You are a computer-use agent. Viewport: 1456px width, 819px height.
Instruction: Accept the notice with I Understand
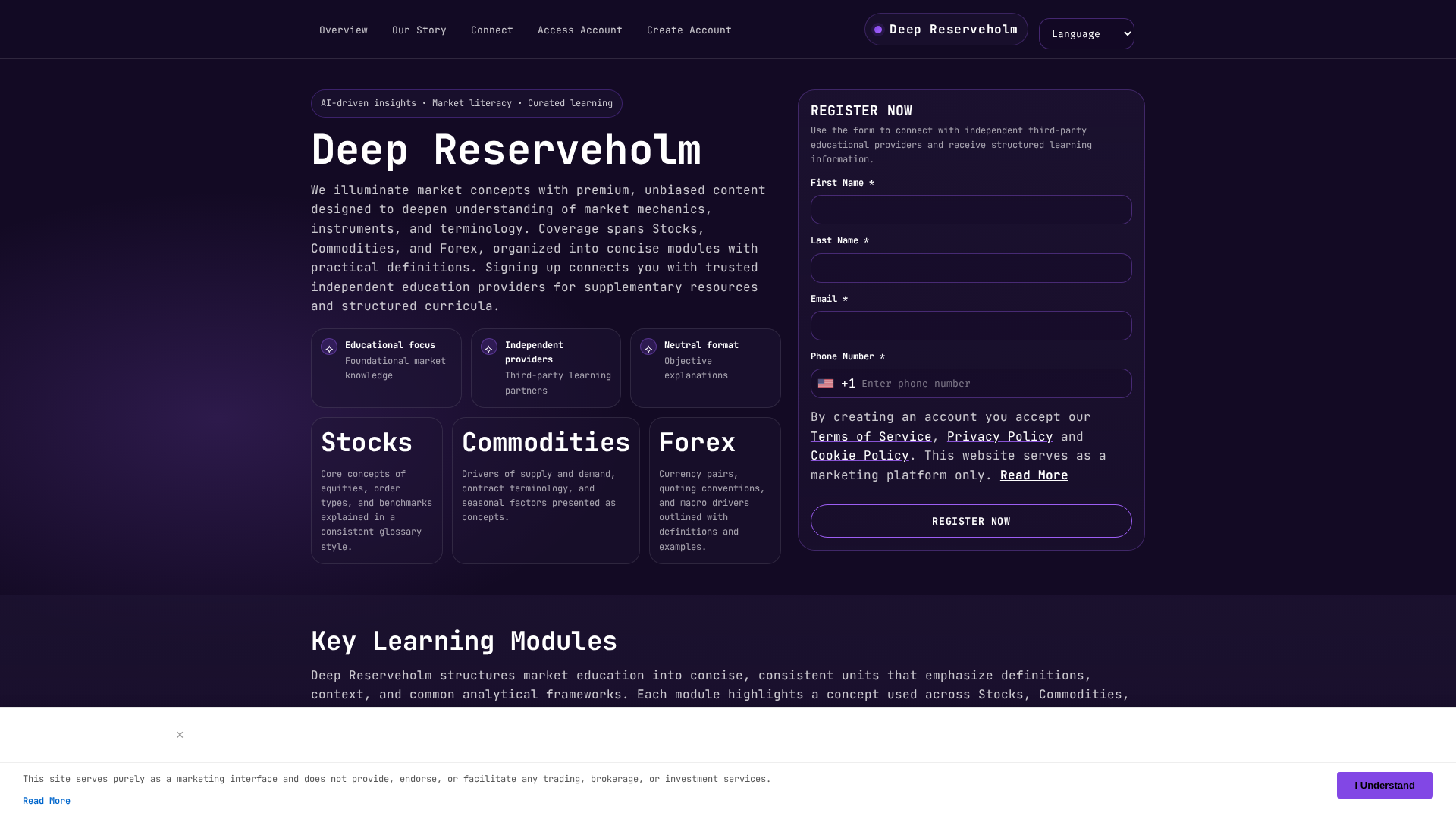click(x=1385, y=786)
